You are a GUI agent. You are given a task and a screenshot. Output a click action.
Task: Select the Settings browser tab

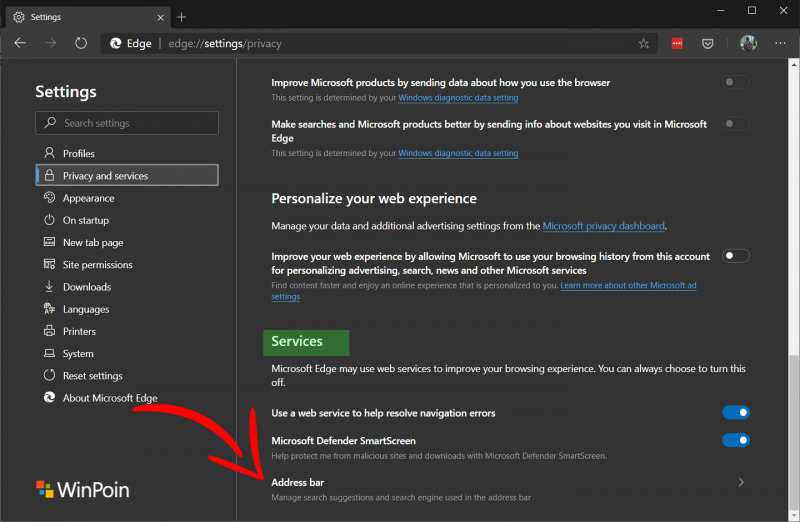tap(88, 17)
